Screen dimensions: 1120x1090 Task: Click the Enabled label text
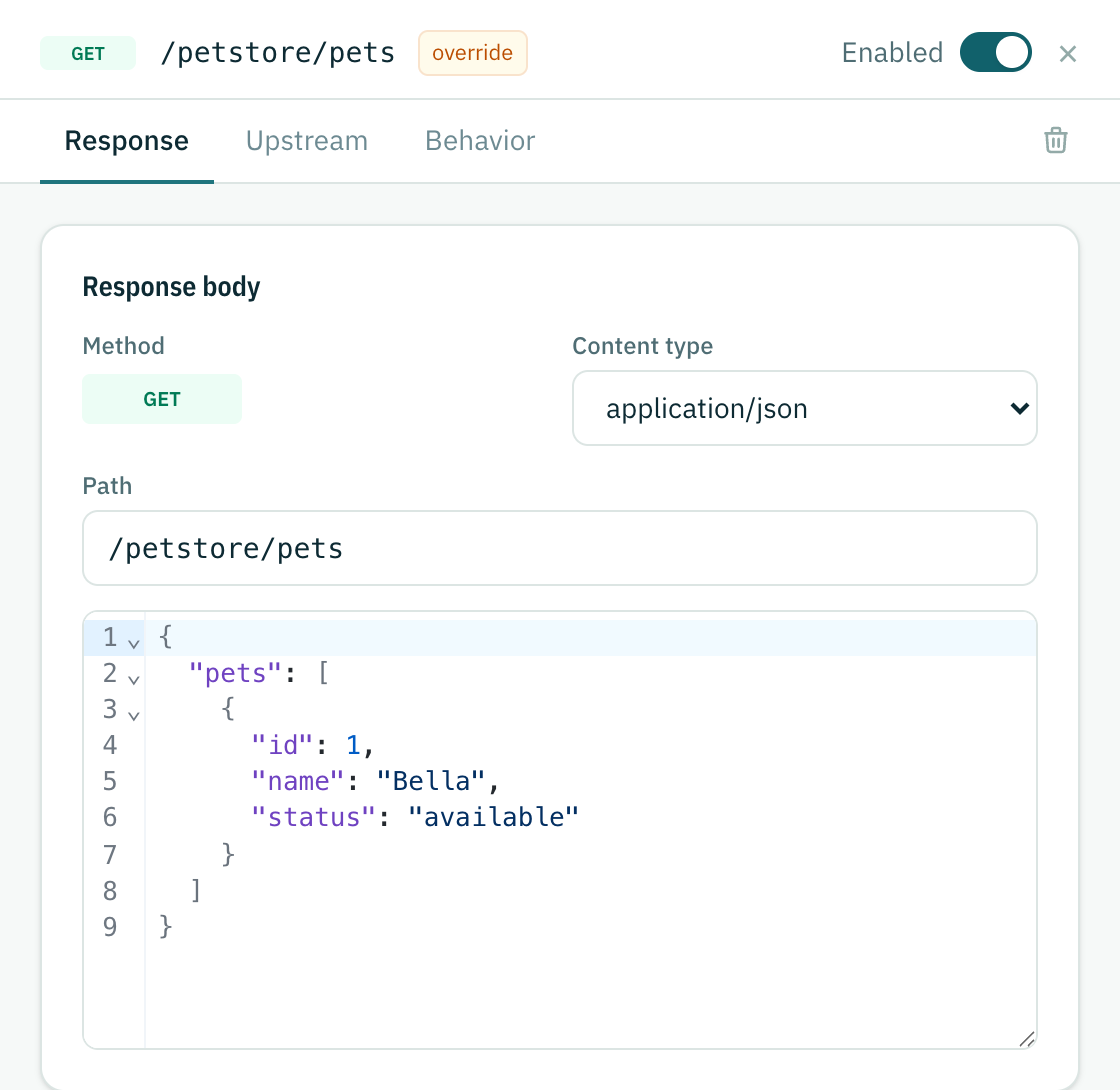coord(892,53)
